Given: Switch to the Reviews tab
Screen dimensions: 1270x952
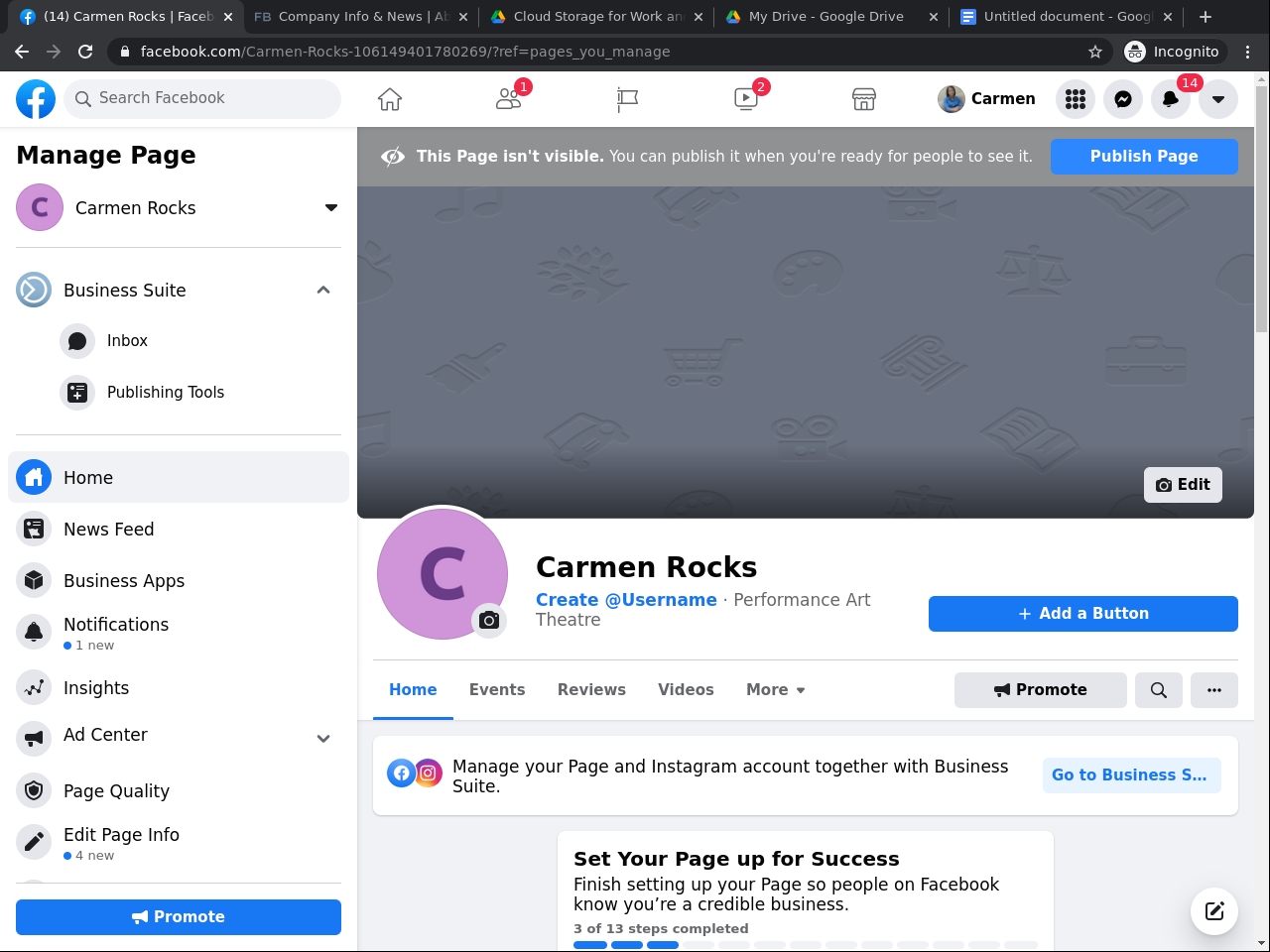Looking at the screenshot, I should coord(591,689).
